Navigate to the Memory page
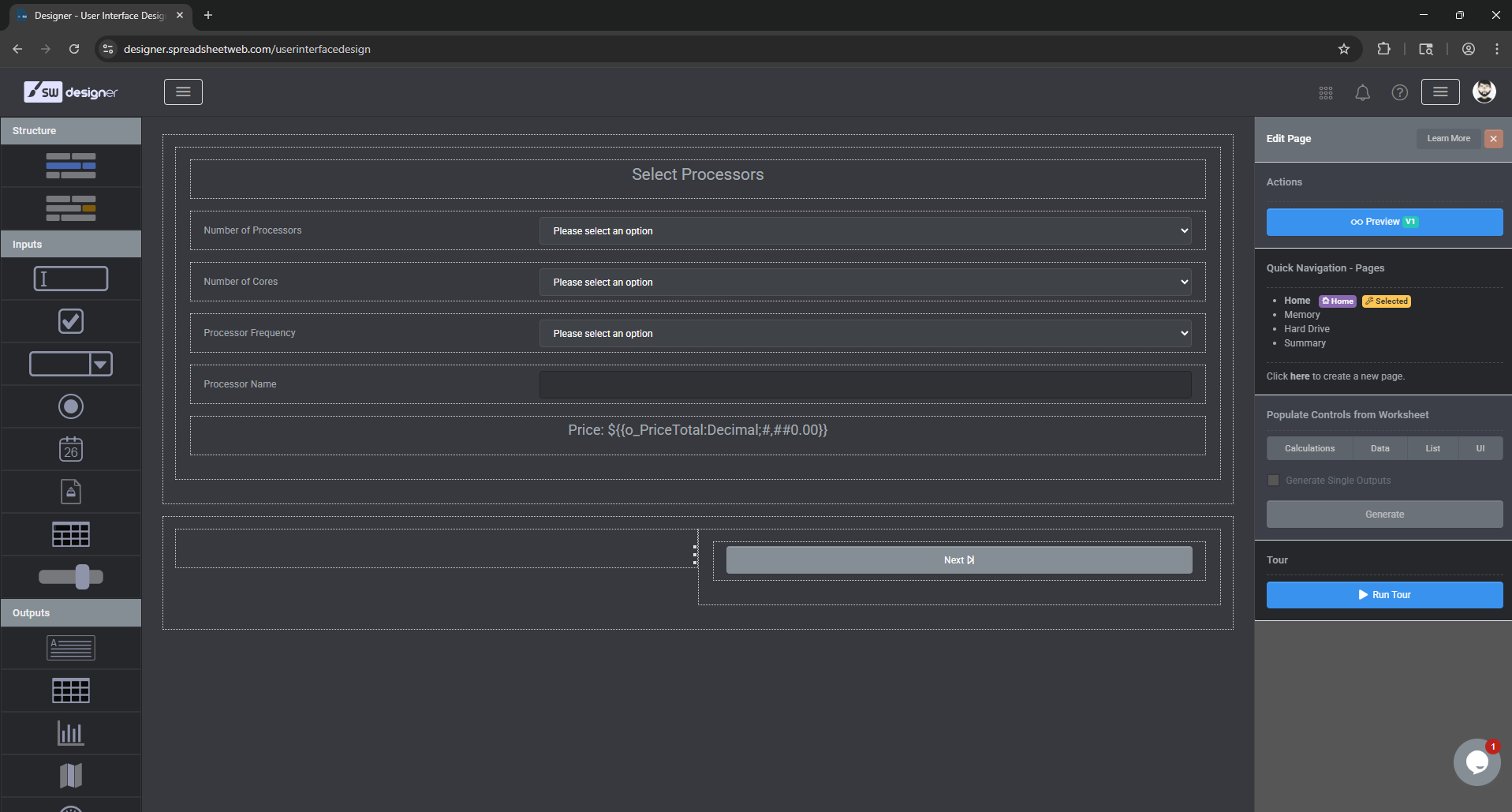Image resolution: width=1512 pixels, height=812 pixels. 1301,314
